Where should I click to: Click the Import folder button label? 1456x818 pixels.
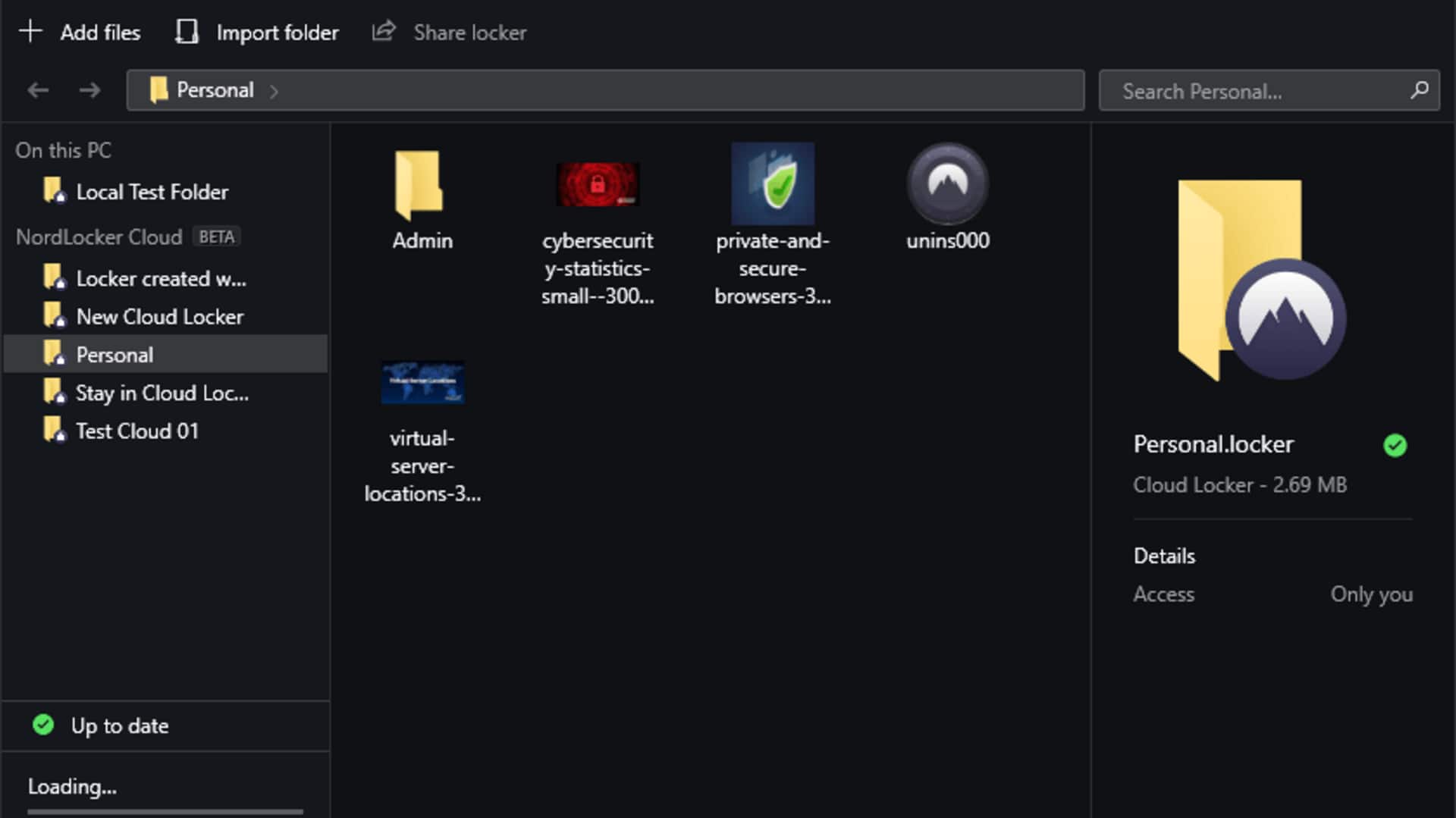tap(278, 33)
